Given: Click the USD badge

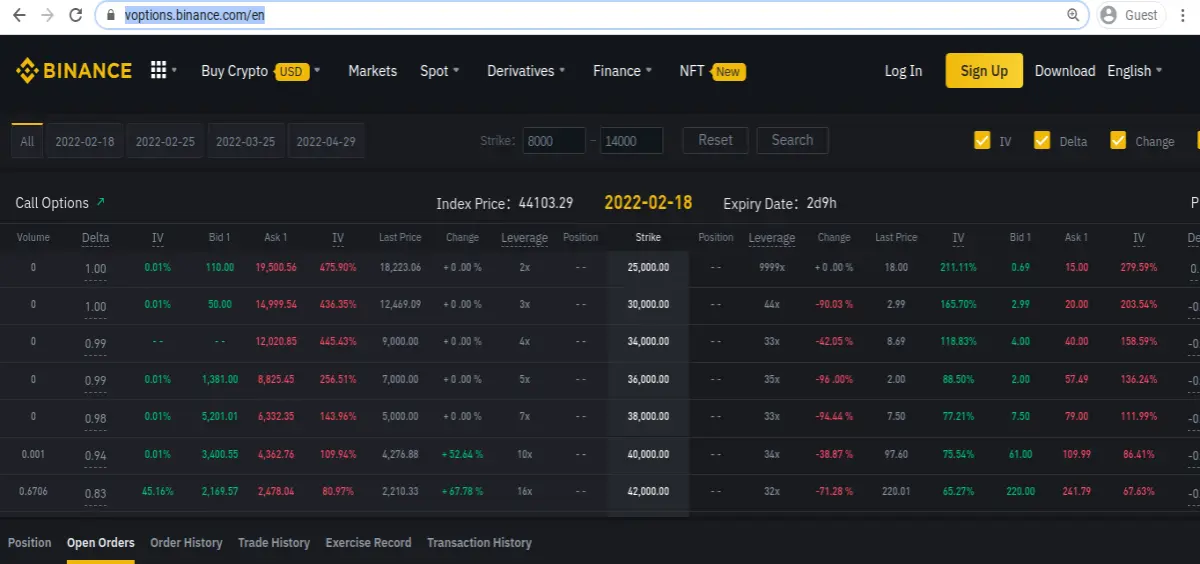Looking at the screenshot, I should tap(290, 71).
